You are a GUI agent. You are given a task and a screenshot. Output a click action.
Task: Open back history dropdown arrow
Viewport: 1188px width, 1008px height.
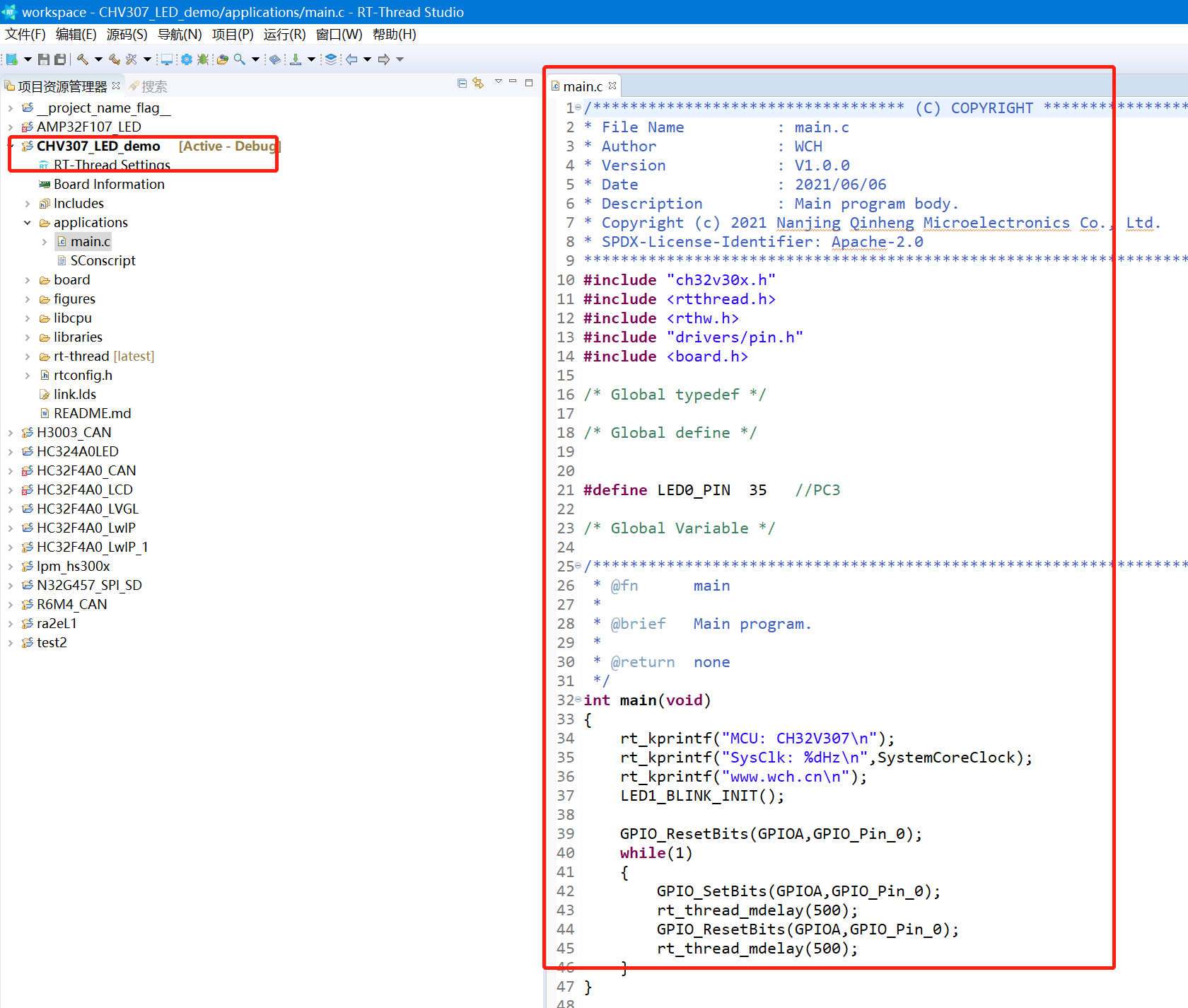pos(367,59)
